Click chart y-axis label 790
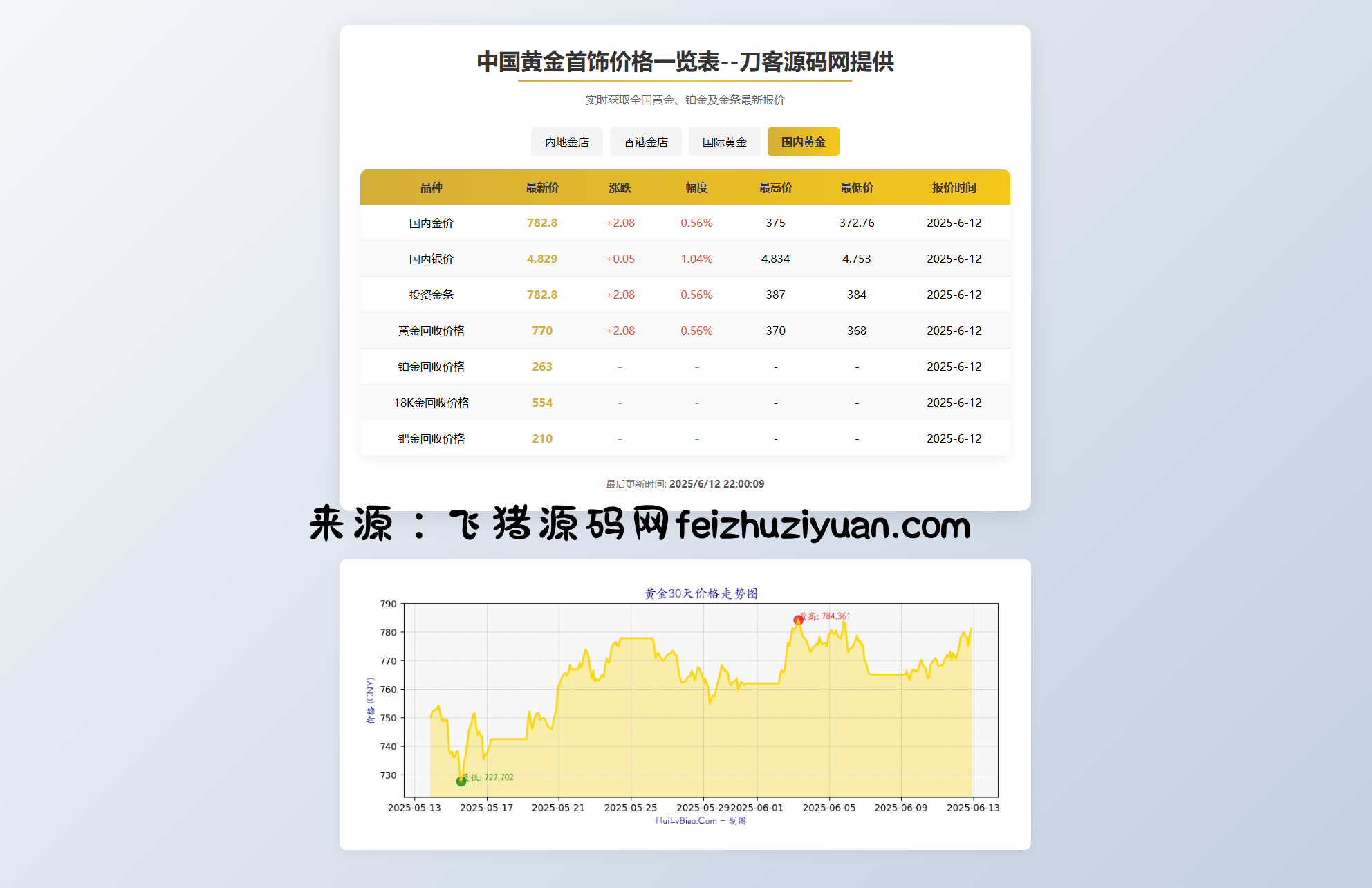1372x888 pixels. [x=388, y=604]
